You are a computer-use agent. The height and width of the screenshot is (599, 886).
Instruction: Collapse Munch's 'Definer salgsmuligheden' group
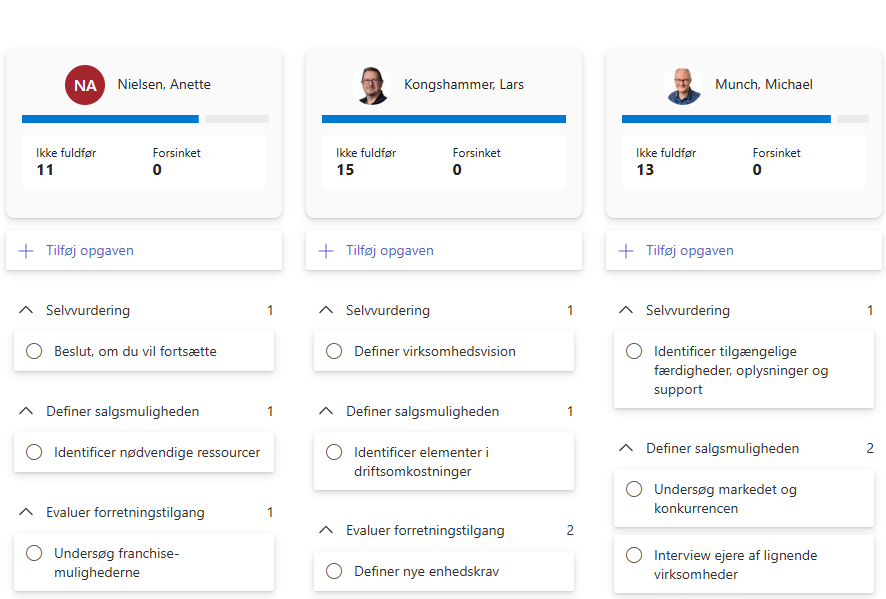[x=626, y=448]
